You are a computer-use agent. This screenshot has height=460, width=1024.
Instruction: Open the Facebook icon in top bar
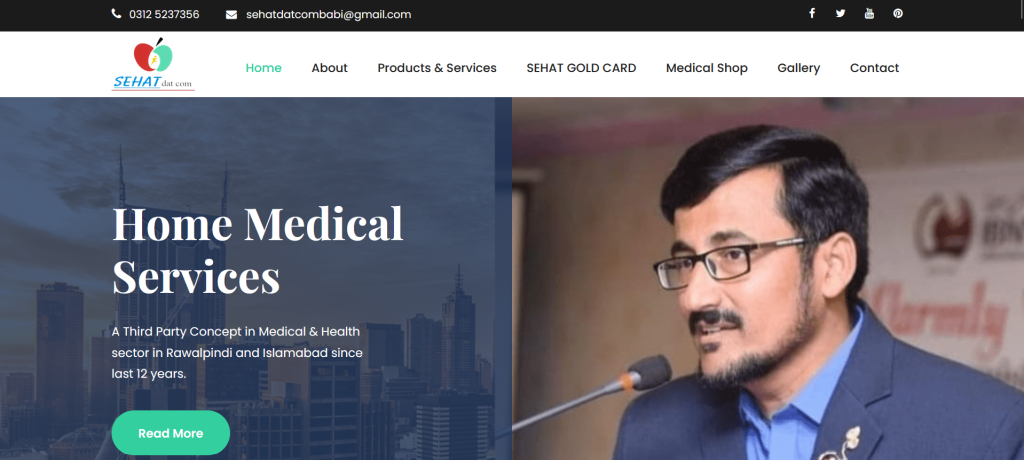coord(812,13)
